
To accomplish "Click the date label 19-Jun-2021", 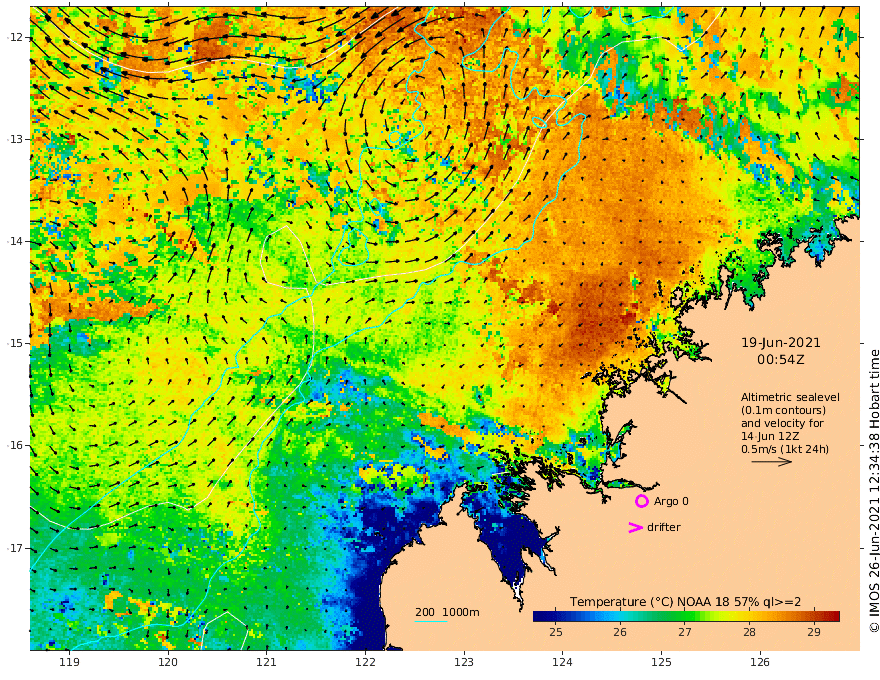I will 781,342.
